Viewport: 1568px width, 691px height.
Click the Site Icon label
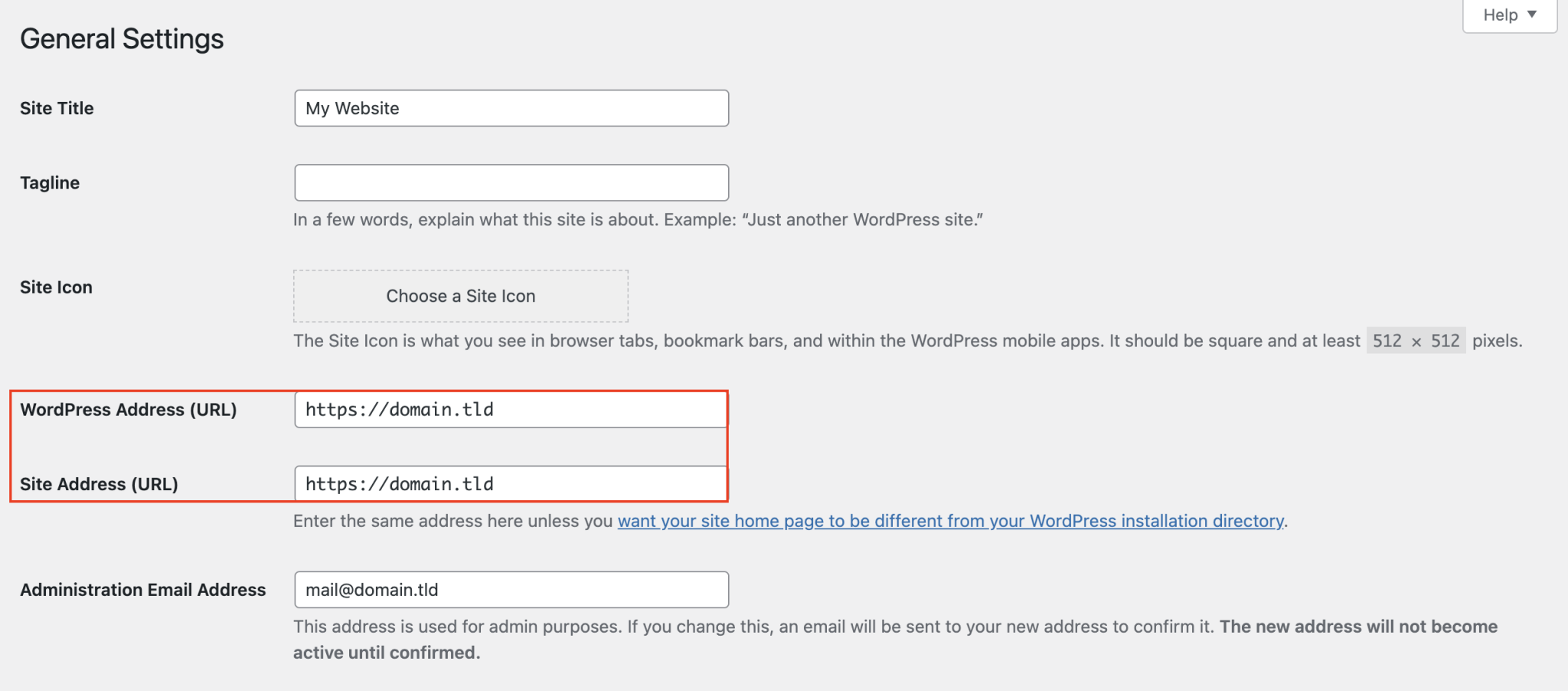55,287
